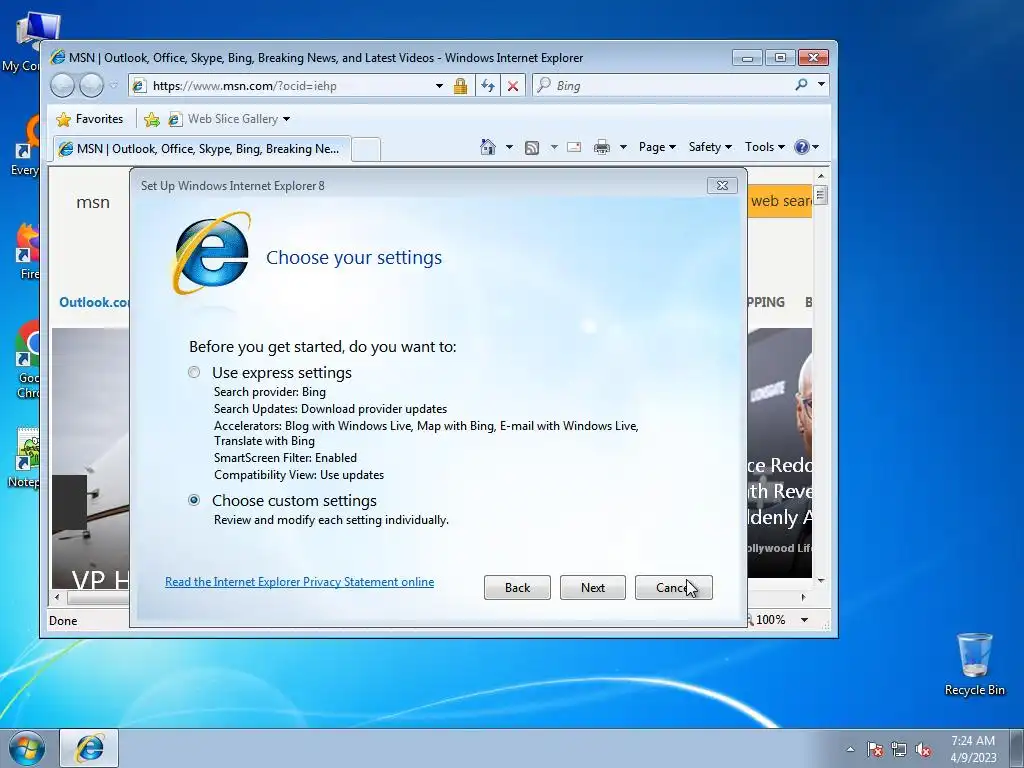Click the horizontal scrollbar right arrow
Image resolution: width=1024 pixels, height=768 pixels.
[x=803, y=597]
